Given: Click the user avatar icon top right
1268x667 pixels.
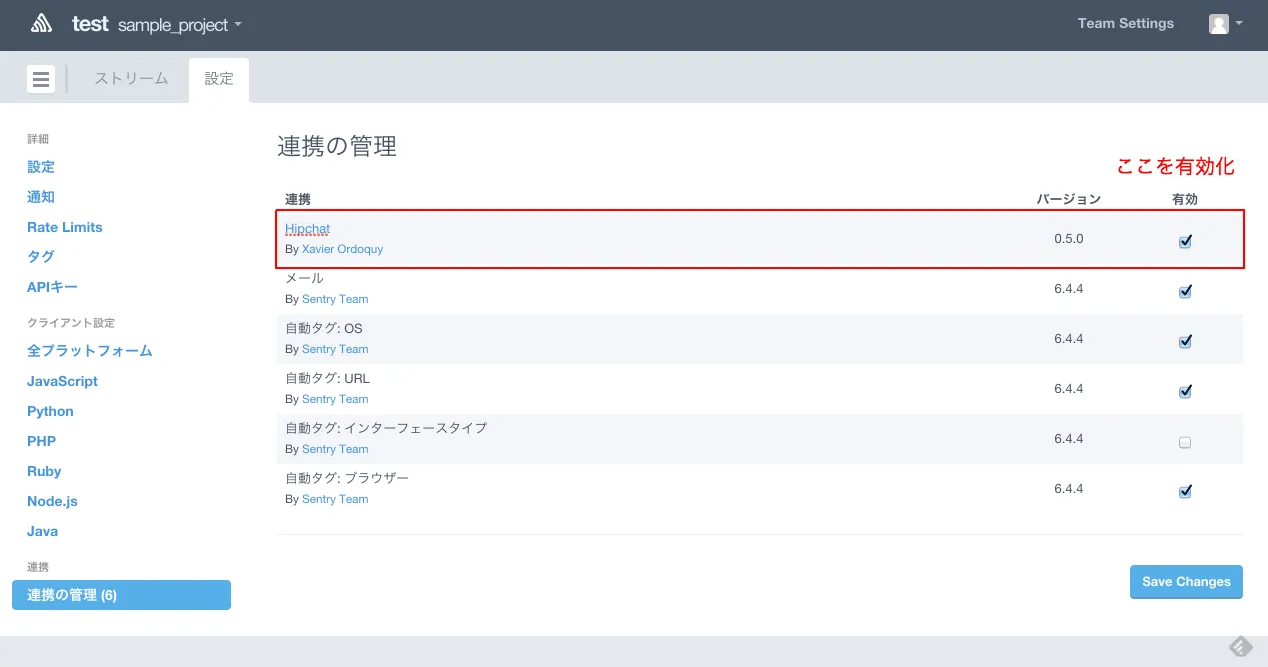Looking at the screenshot, I should [x=1219, y=23].
